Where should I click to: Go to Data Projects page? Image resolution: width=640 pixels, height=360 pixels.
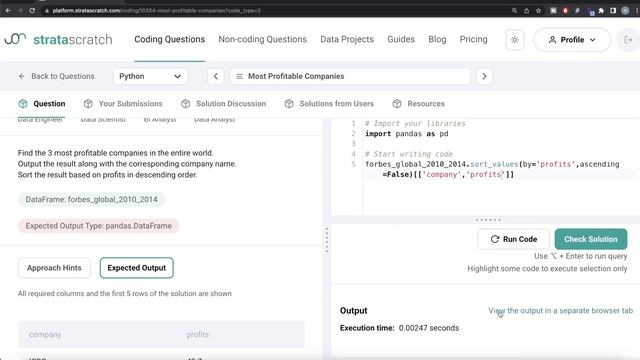(x=347, y=39)
